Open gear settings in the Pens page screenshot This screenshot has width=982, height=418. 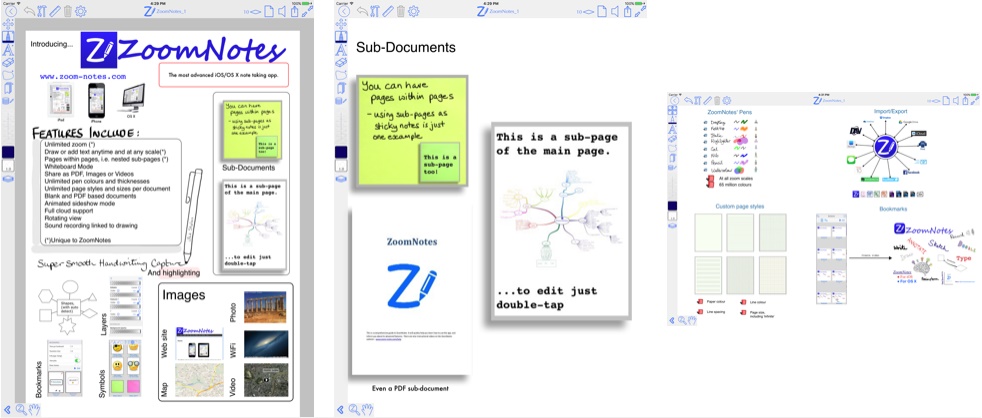click(x=726, y=100)
